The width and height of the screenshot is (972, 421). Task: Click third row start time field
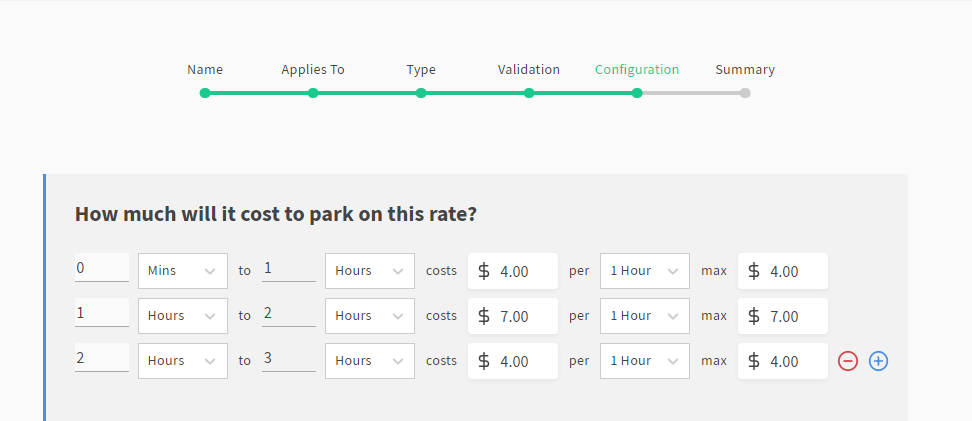tap(101, 358)
